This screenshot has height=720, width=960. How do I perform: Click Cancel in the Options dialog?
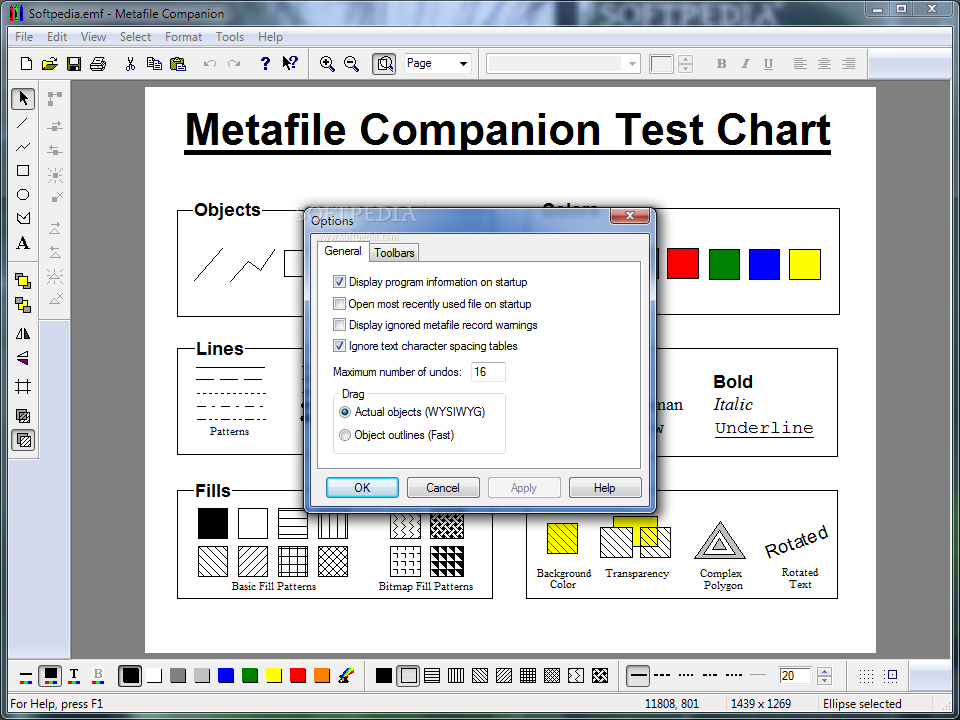pos(443,487)
